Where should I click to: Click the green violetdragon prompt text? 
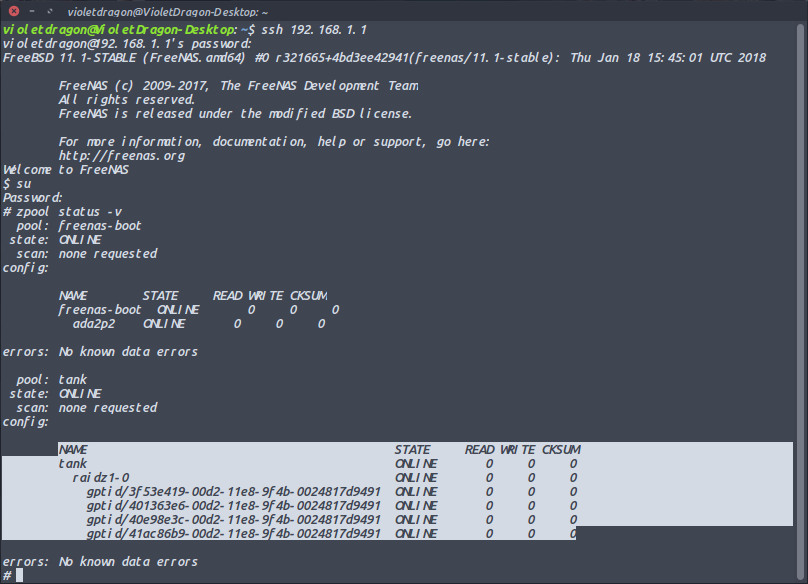tap(120, 30)
